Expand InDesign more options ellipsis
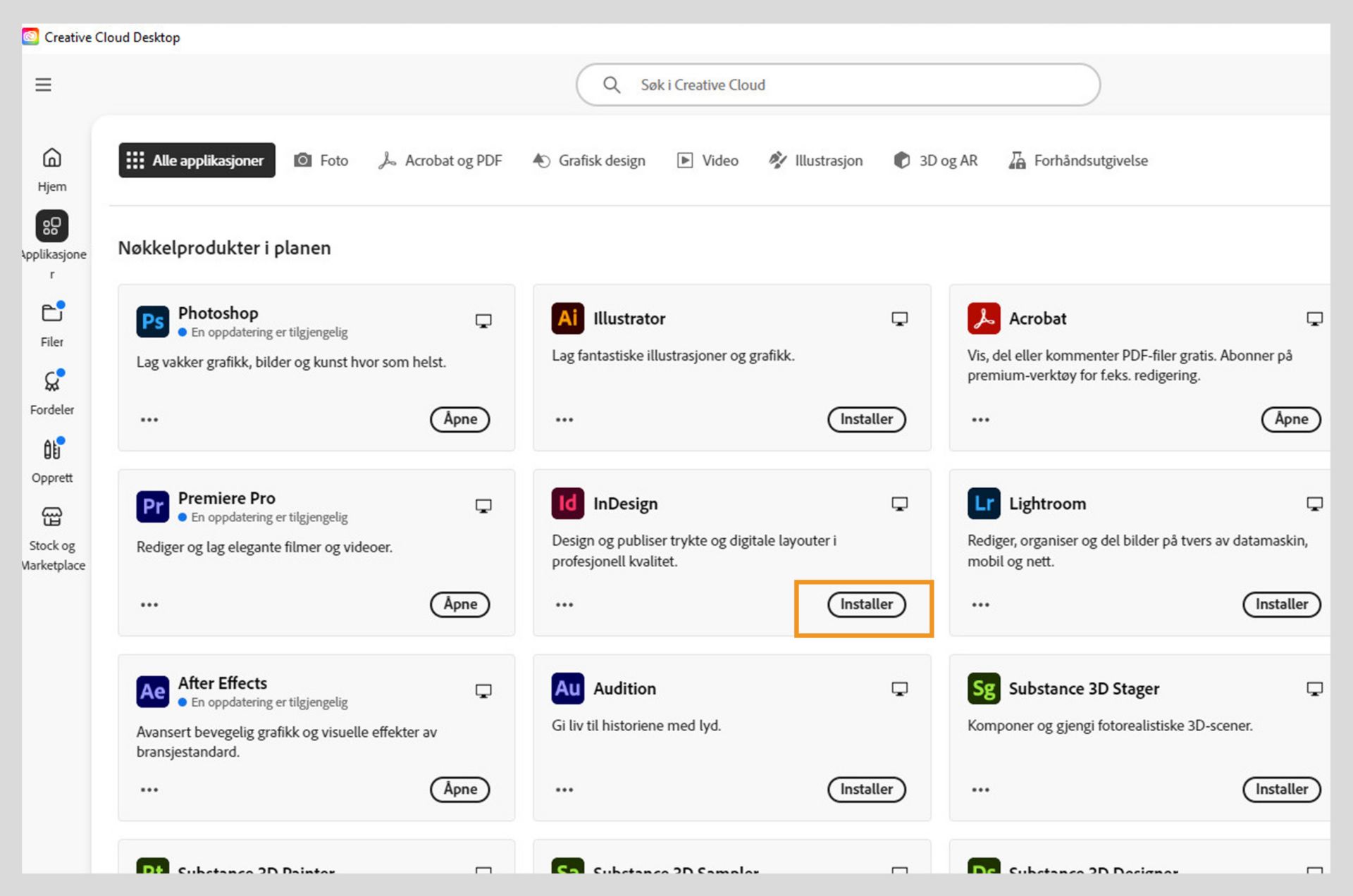 564,605
